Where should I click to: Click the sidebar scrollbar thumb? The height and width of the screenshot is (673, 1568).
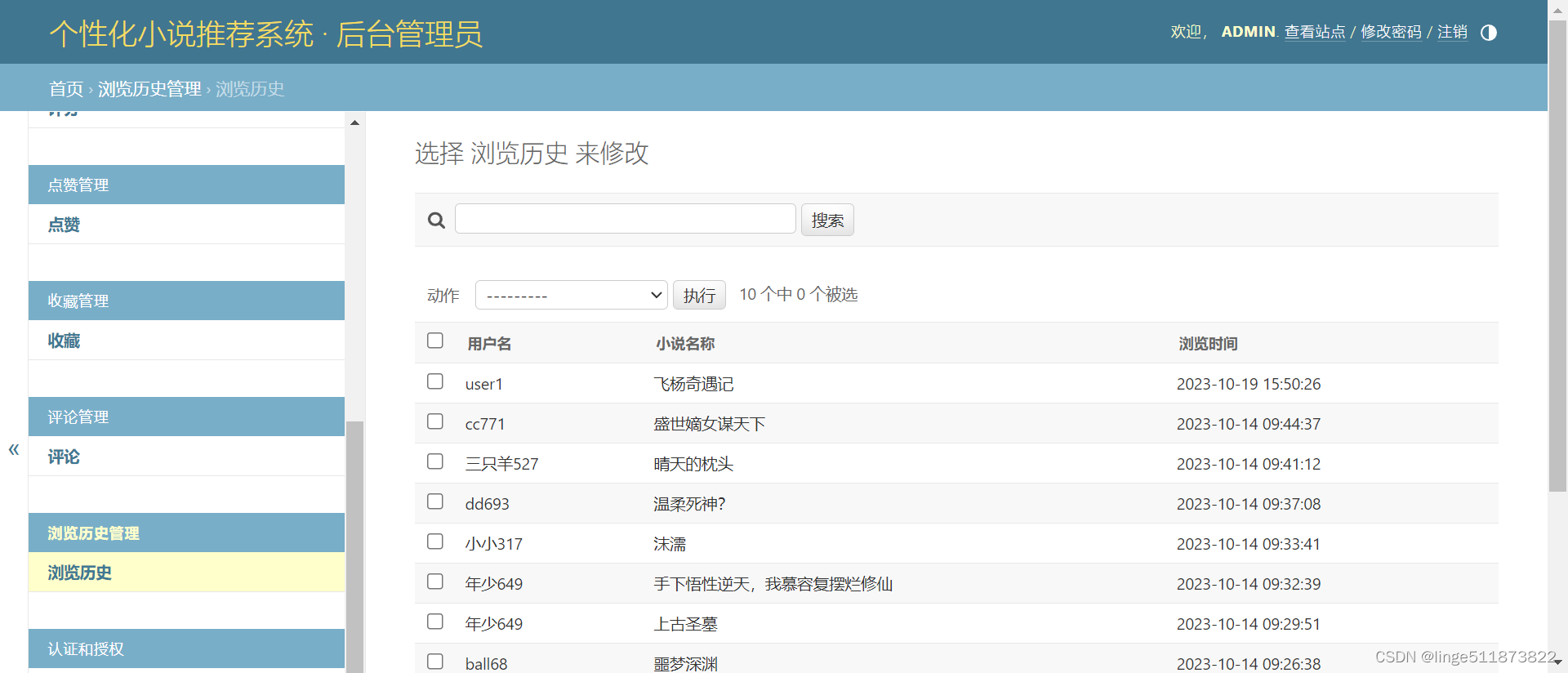tap(354, 547)
